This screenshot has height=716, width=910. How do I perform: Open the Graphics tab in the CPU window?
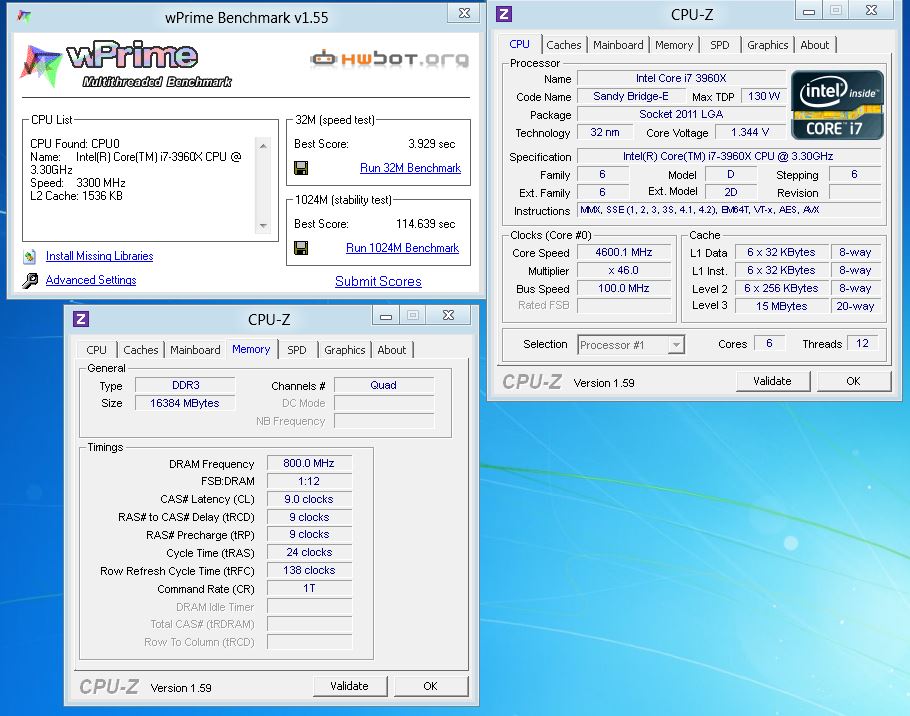tap(767, 45)
